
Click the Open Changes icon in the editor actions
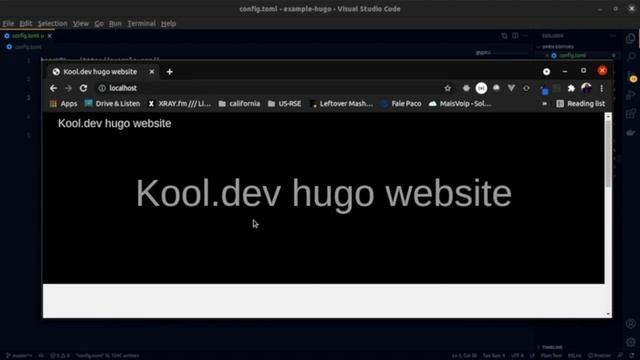point(504,36)
